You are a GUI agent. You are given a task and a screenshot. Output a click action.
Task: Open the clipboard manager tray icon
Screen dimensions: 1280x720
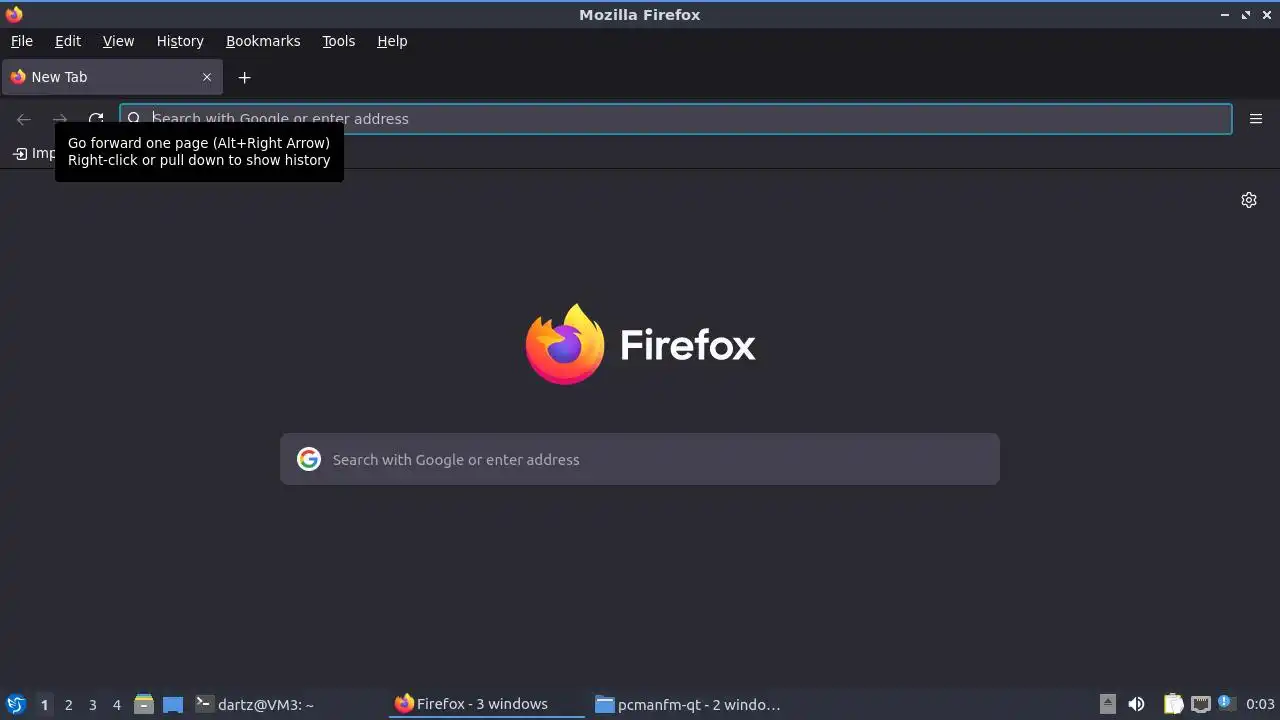coord(1173,705)
